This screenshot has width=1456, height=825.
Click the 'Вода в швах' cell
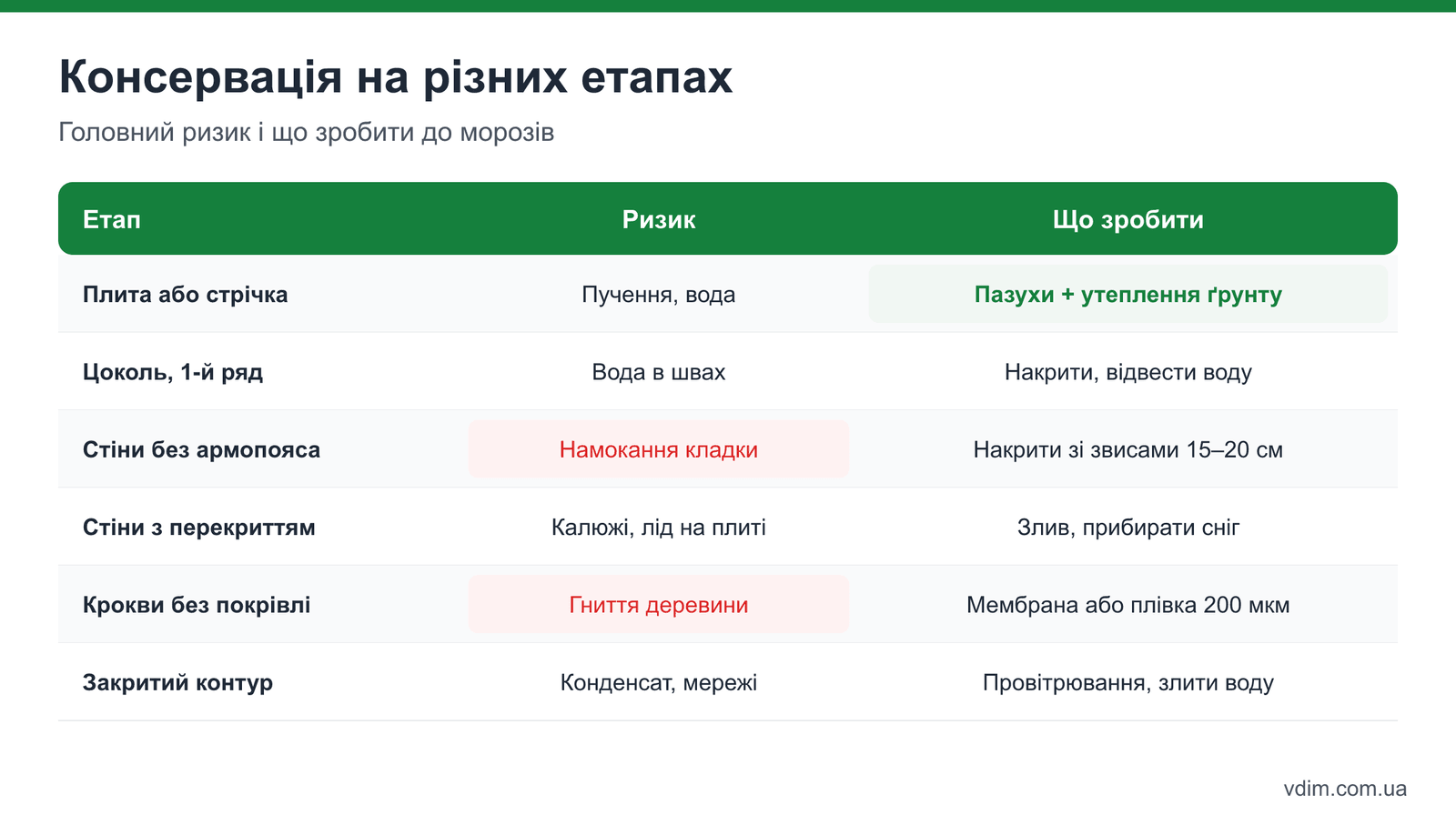click(659, 372)
